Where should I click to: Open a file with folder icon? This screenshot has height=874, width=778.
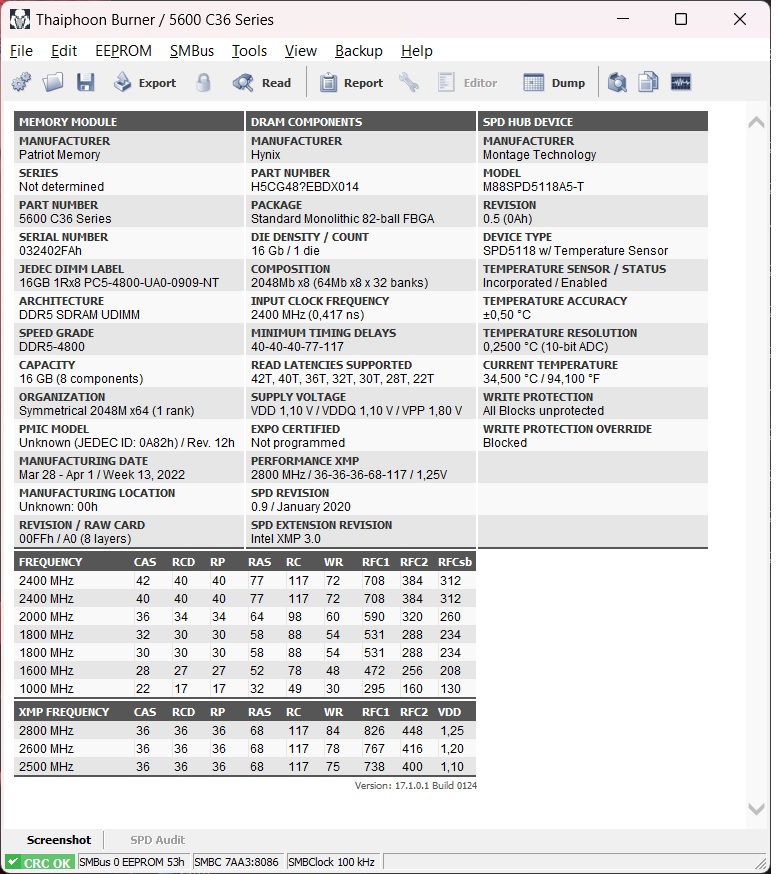[53, 82]
